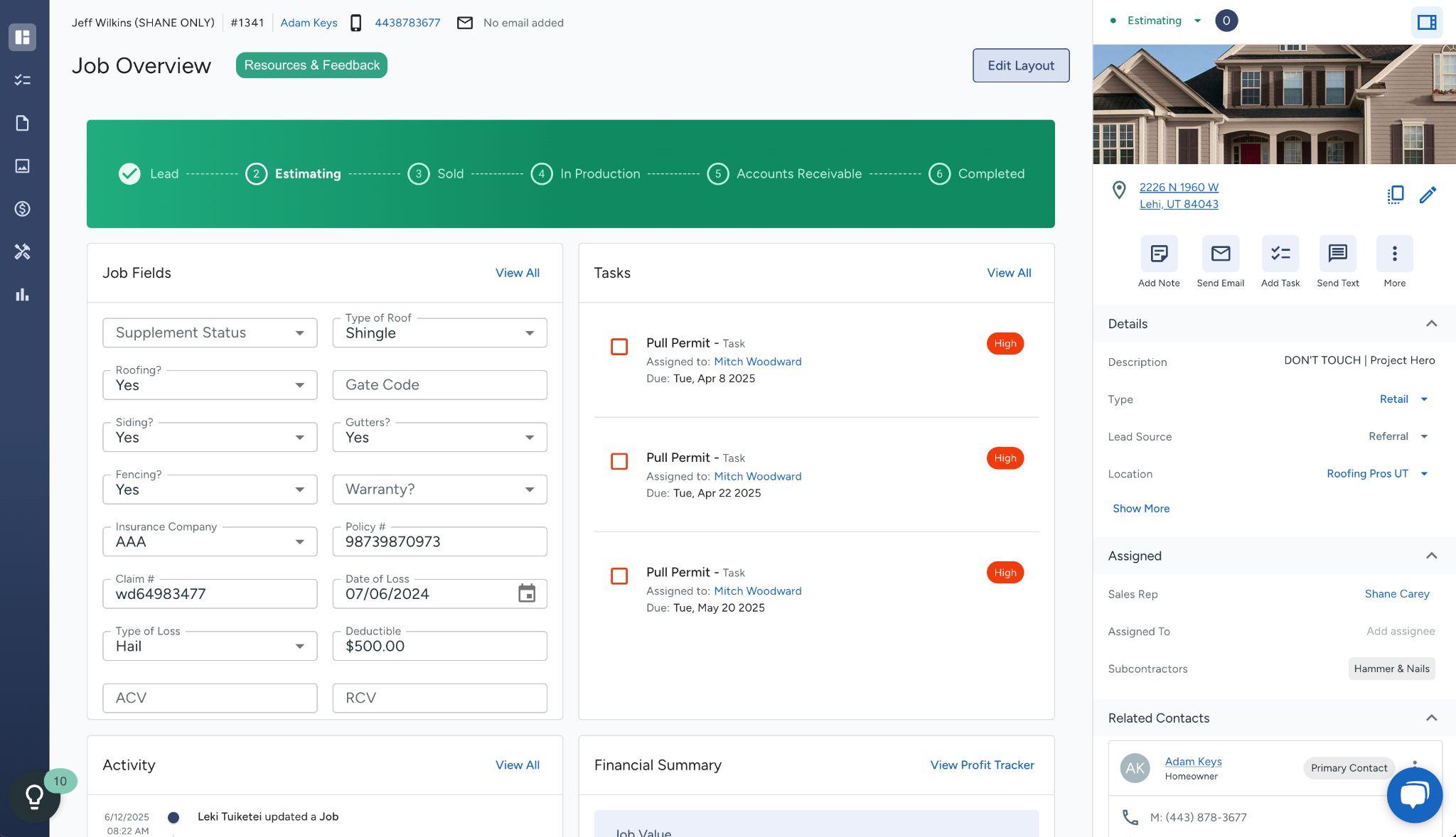
Task: Open the dollar sign financials sidebar icon
Action: 23,209
